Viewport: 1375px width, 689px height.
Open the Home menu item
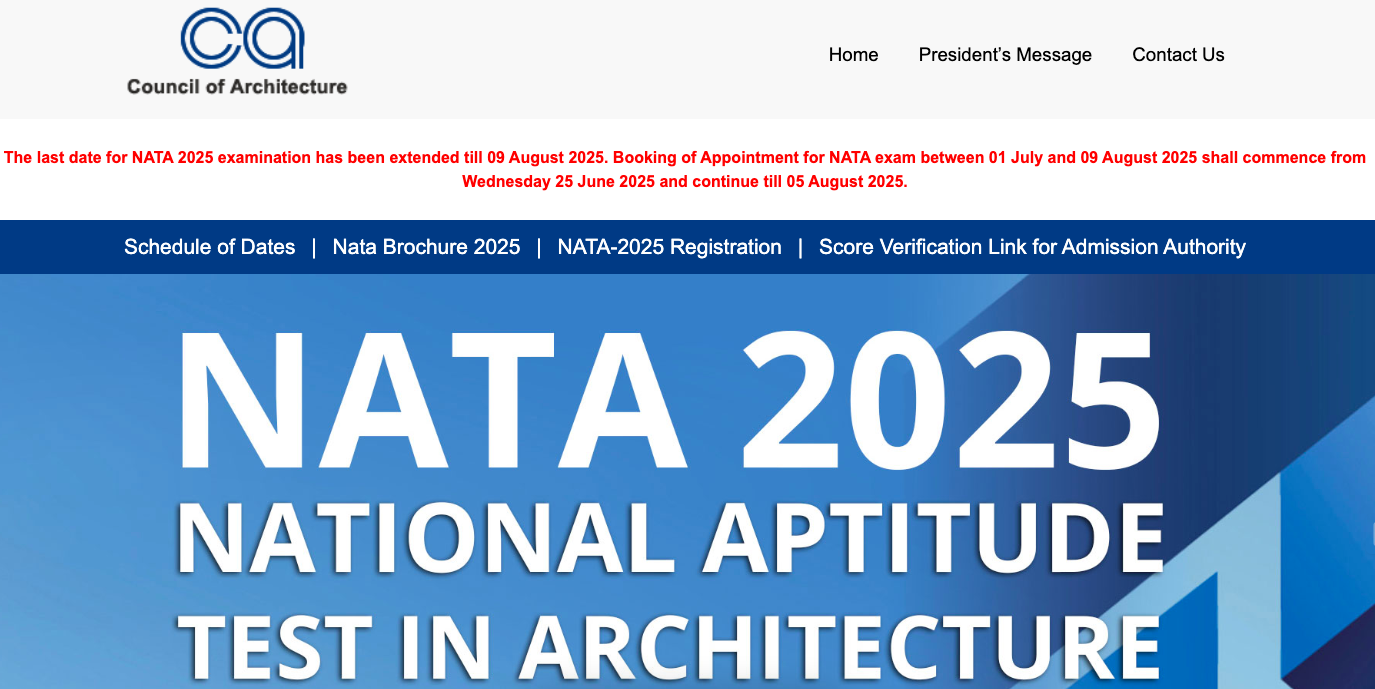[853, 55]
